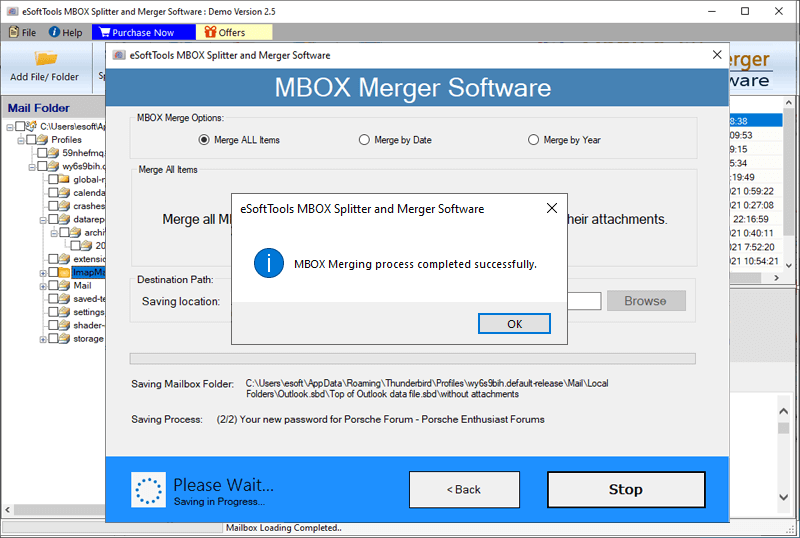The height and width of the screenshot is (538, 800).
Task: Click the loading spinner icon beside Please Wait
Action: point(148,490)
